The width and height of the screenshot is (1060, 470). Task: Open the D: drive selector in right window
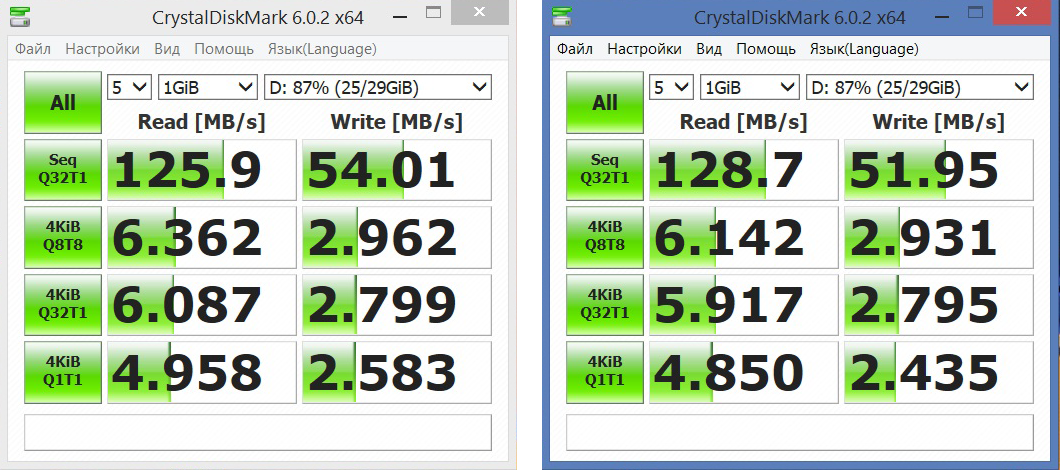tap(919, 88)
